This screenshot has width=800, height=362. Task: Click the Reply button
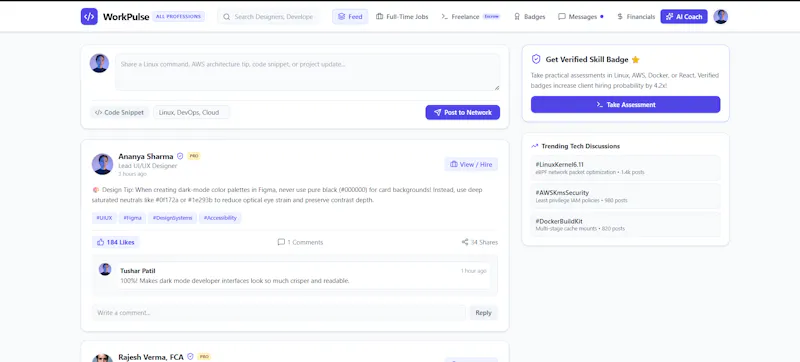coord(483,313)
